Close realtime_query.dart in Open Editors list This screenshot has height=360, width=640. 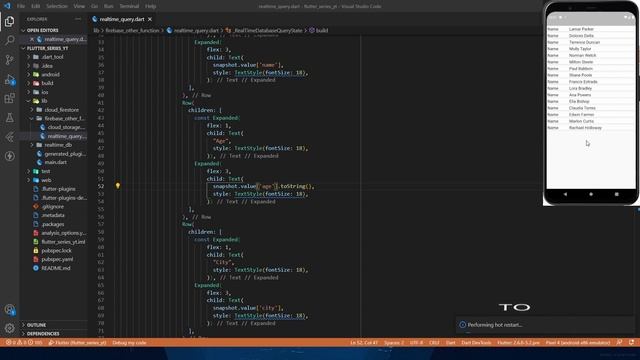tap(31, 39)
